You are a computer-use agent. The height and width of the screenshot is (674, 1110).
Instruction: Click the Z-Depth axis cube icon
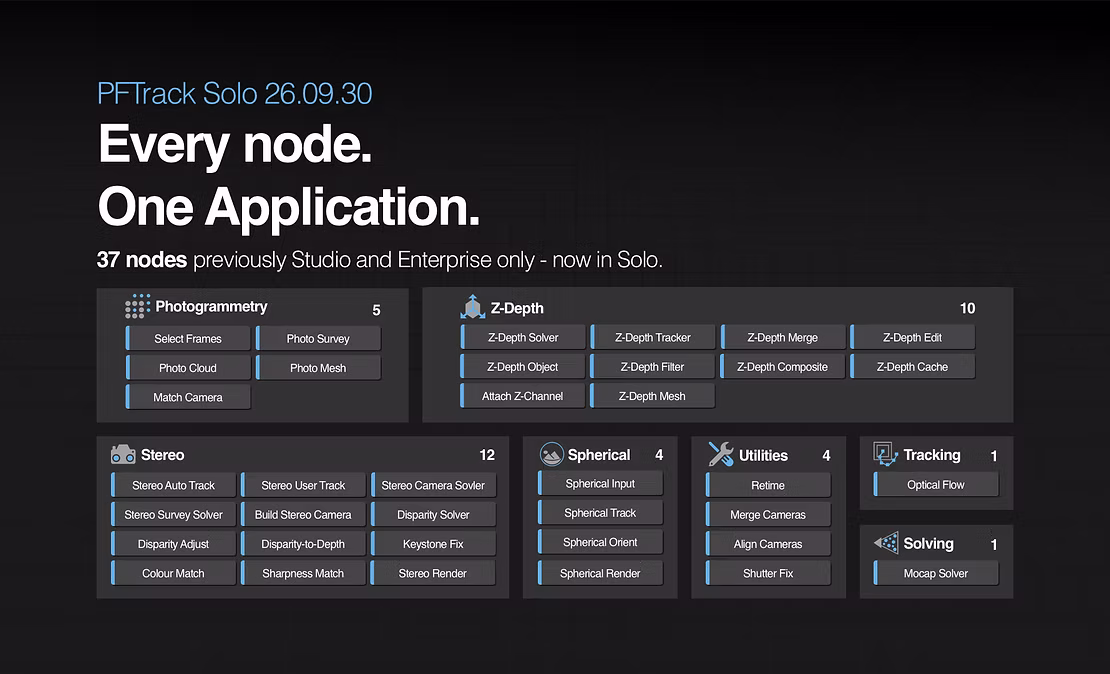(472, 307)
